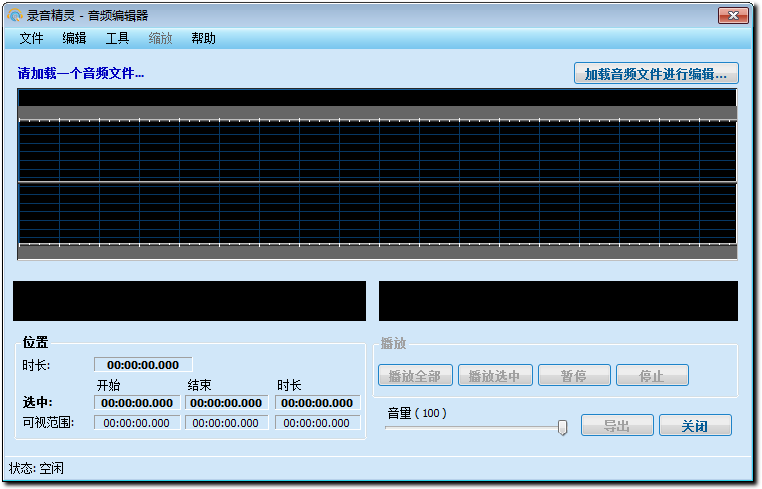Open the 工具 menu
The height and width of the screenshot is (489, 762).
point(117,38)
